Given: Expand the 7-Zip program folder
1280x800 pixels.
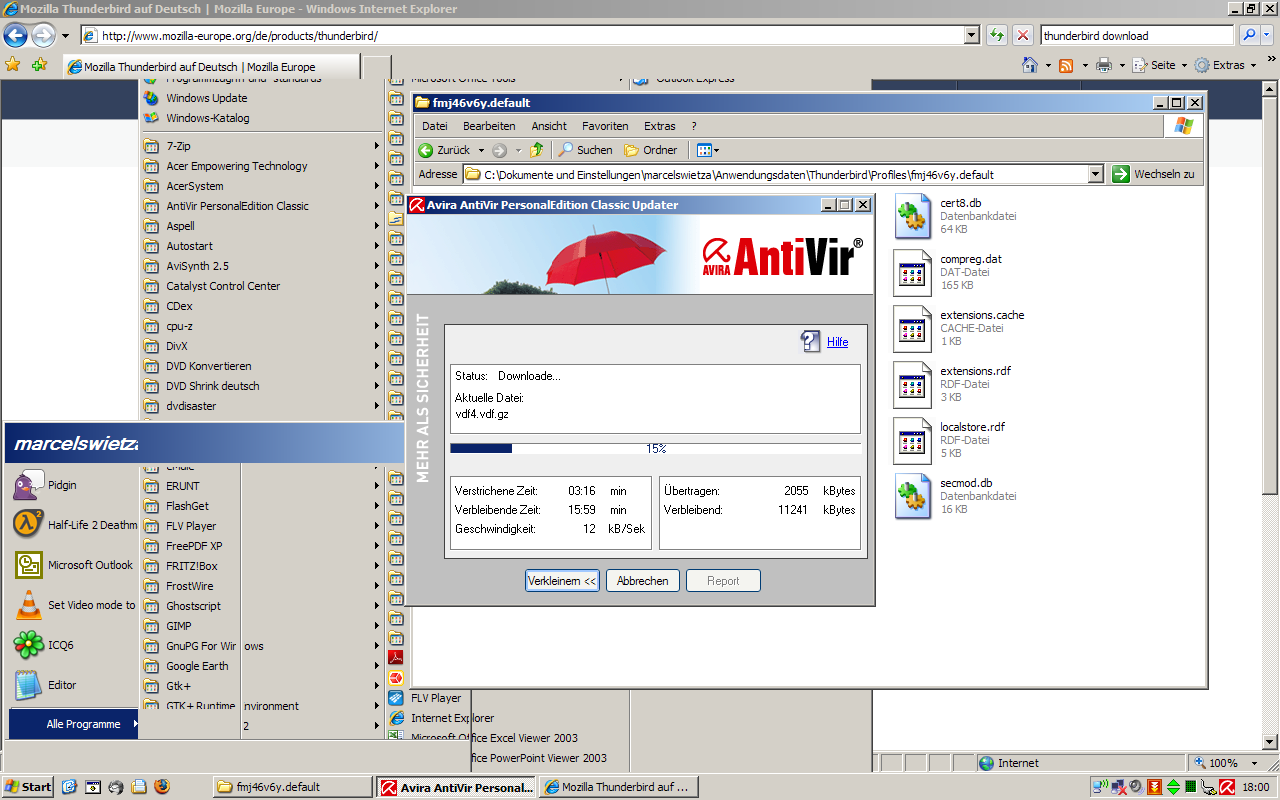Looking at the screenshot, I should tap(262, 146).
